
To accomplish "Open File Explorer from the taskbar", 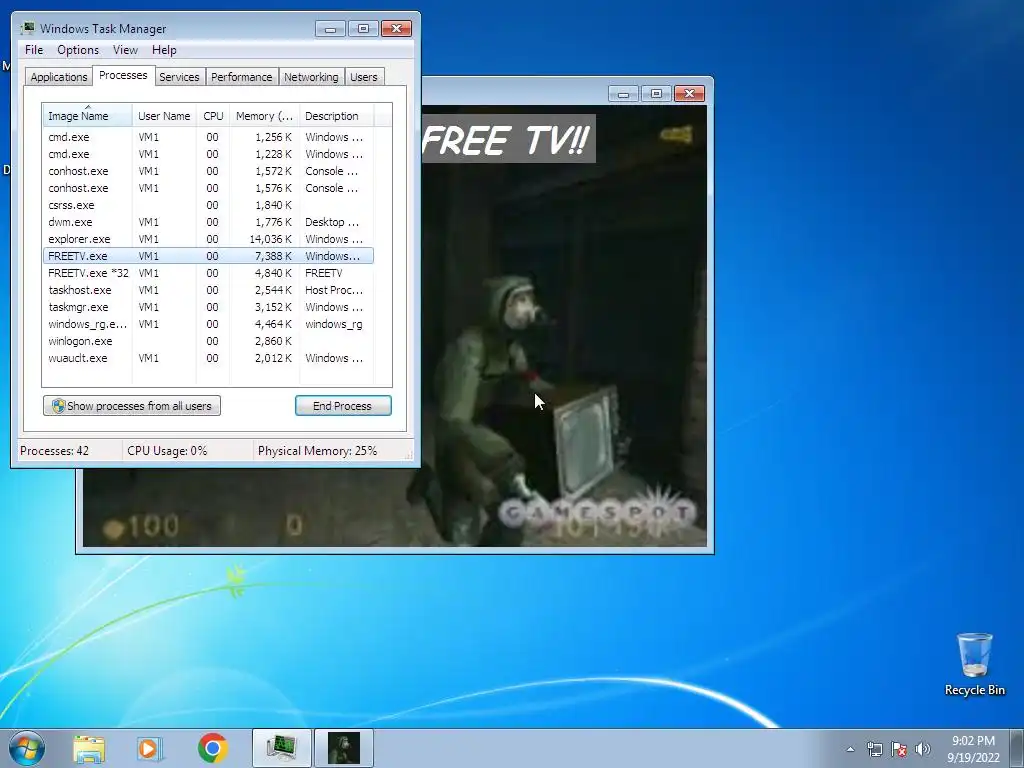I will [89, 748].
